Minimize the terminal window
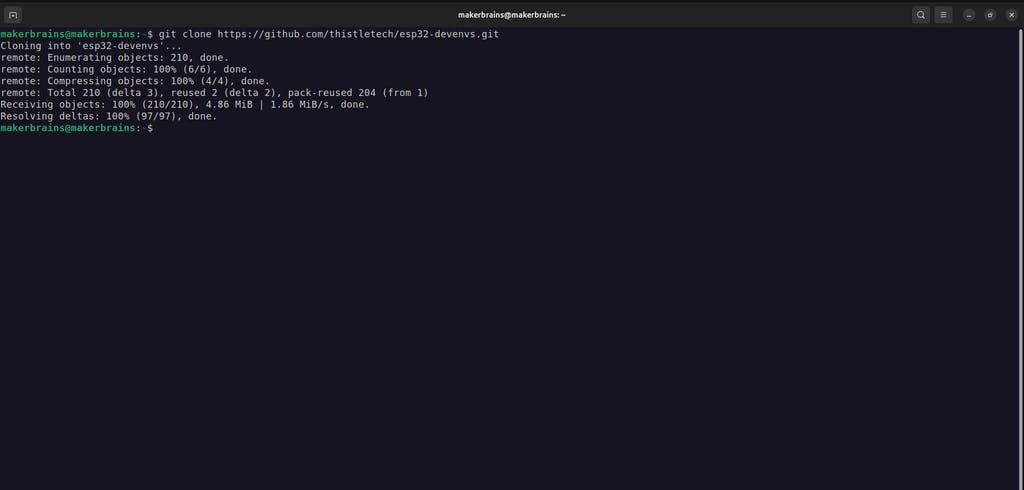This screenshot has width=1024, height=490. [970, 15]
